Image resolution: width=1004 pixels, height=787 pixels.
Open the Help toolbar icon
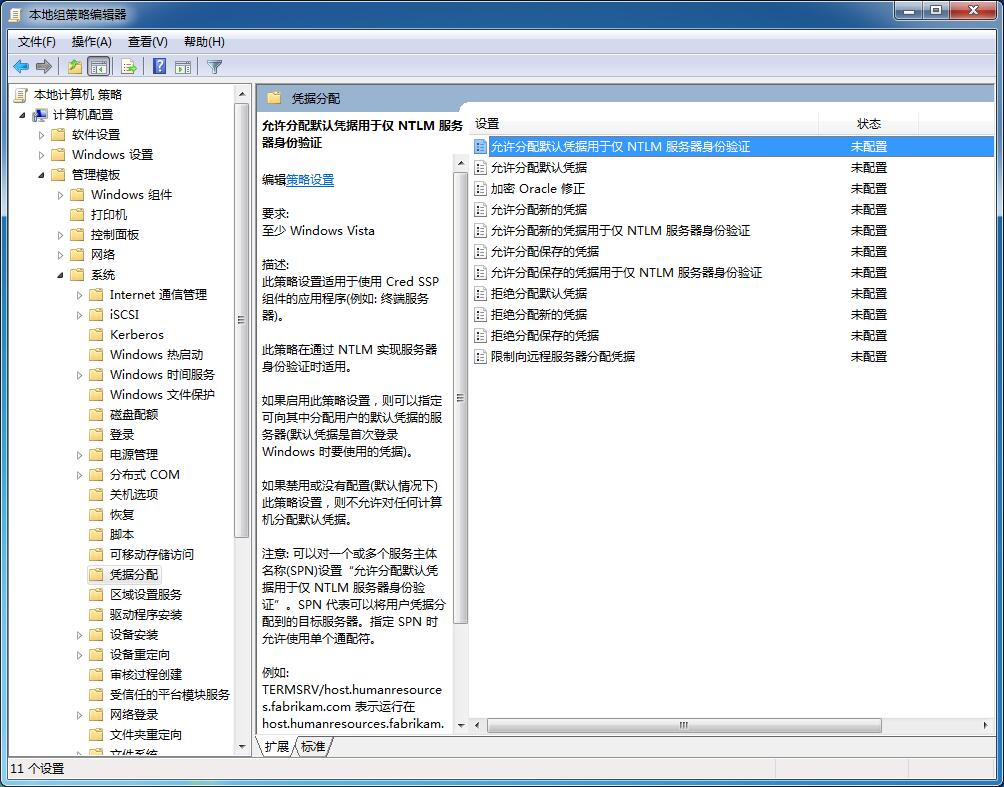coord(159,67)
